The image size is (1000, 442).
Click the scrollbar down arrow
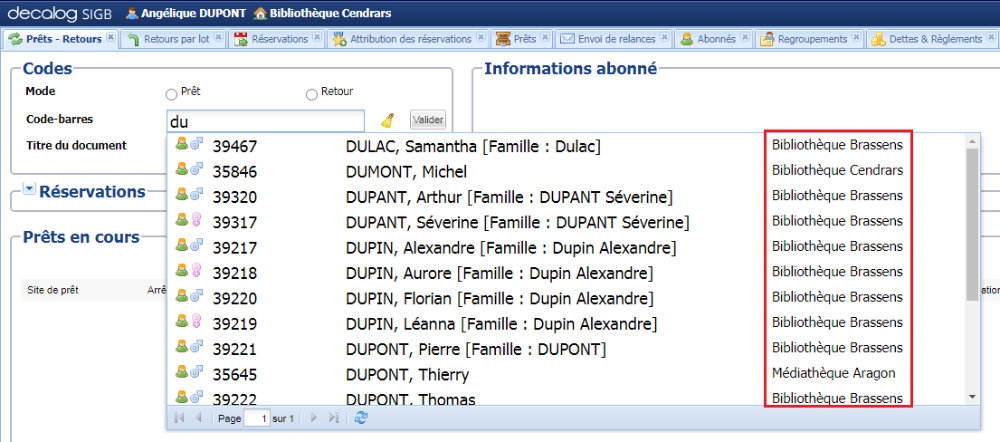click(x=972, y=397)
